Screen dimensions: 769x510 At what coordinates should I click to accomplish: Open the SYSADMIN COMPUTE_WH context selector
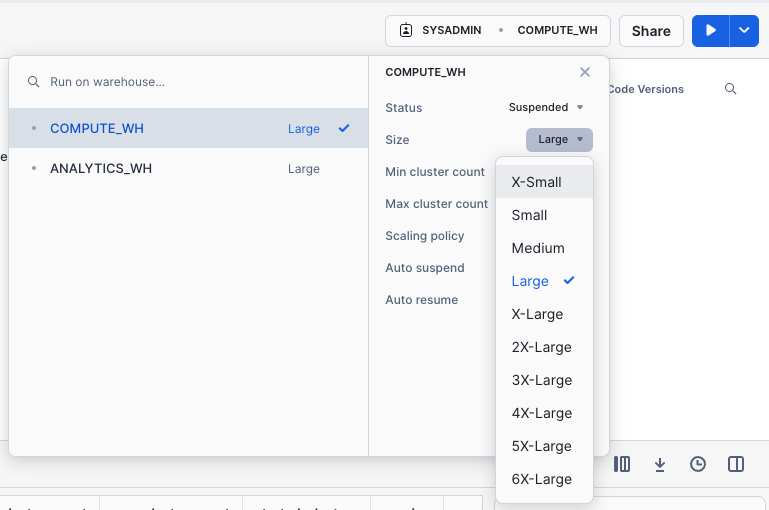click(x=498, y=31)
